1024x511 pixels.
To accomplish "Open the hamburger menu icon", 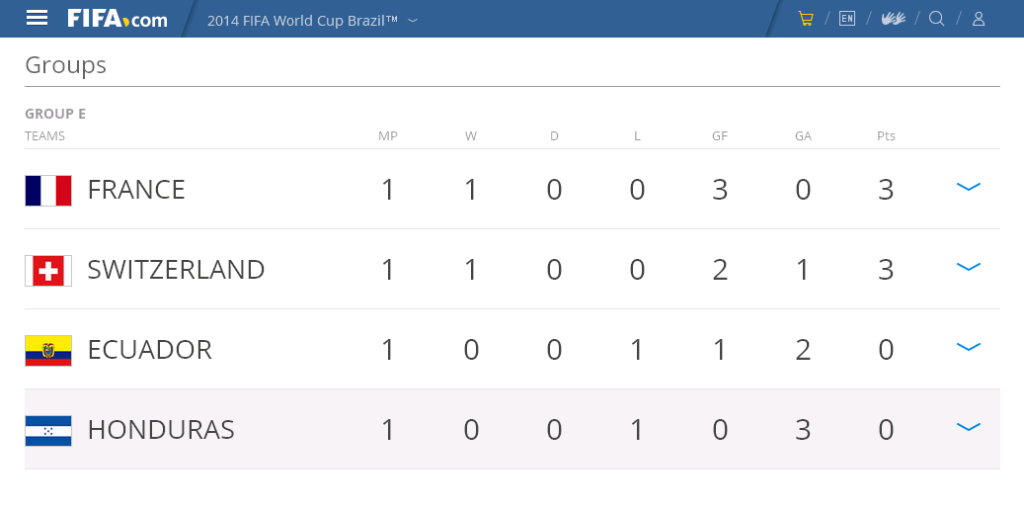I will tap(37, 18).
